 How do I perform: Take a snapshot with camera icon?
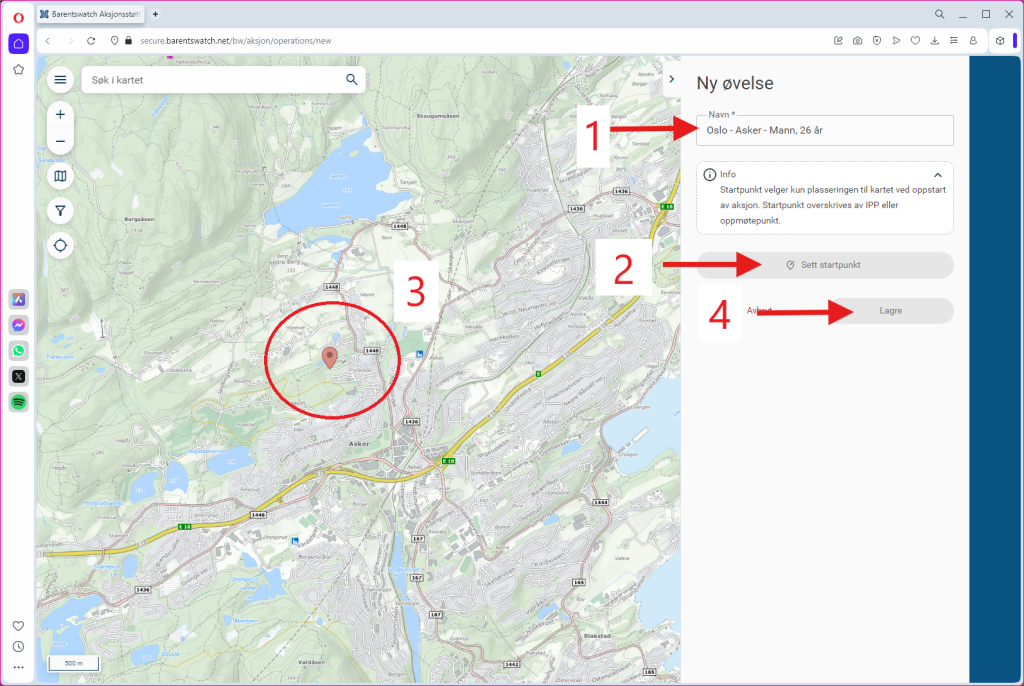click(857, 41)
